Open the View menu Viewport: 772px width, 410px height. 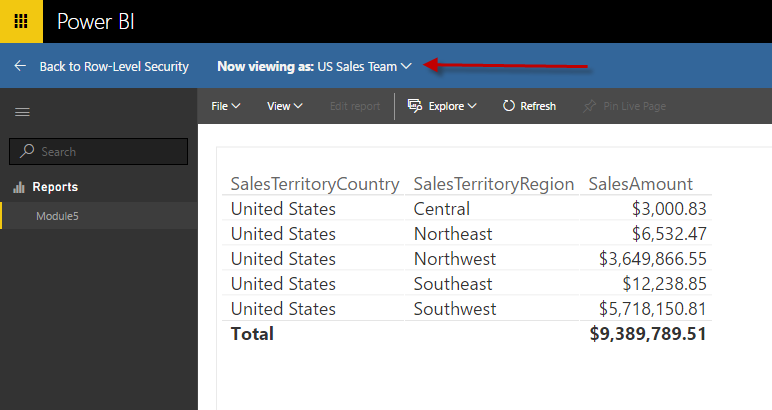pyautogui.click(x=284, y=106)
